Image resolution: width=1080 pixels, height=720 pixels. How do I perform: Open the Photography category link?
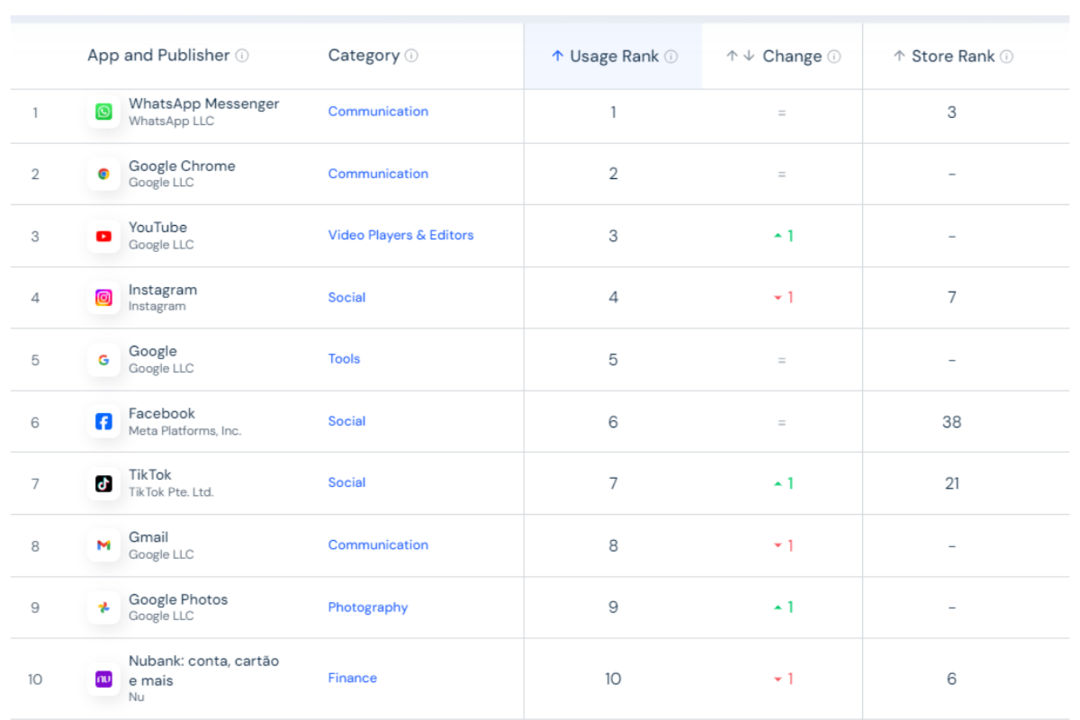368,608
